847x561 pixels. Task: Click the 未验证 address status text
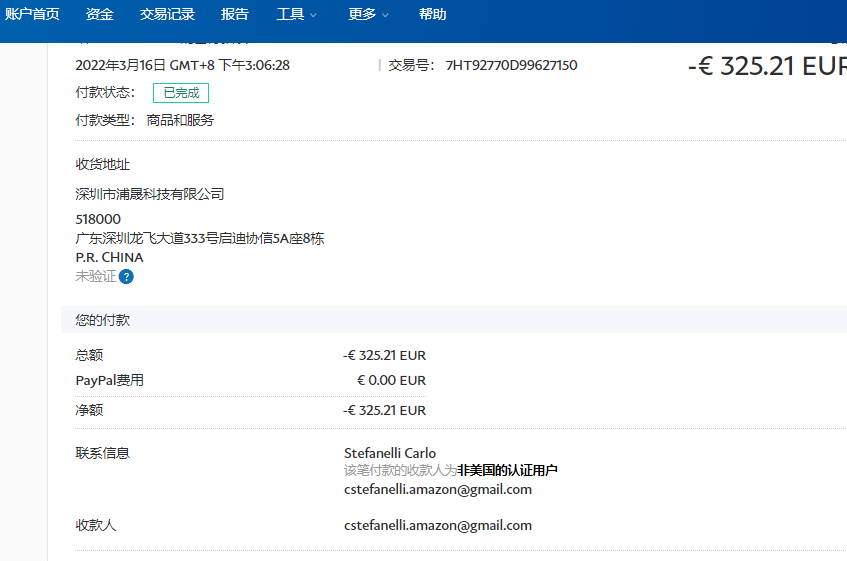pyautogui.click(x=96, y=276)
